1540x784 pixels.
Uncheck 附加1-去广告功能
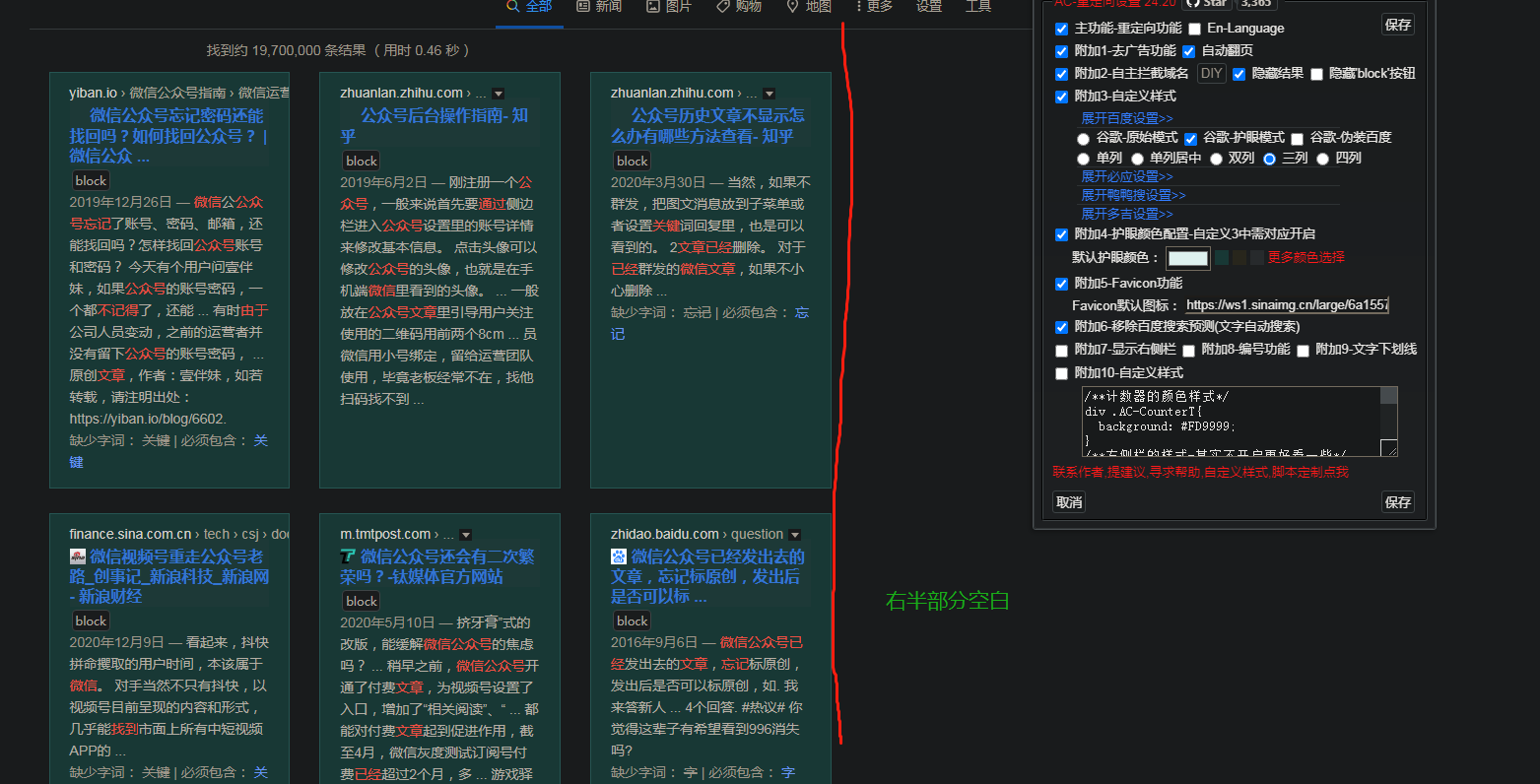[x=1061, y=51]
